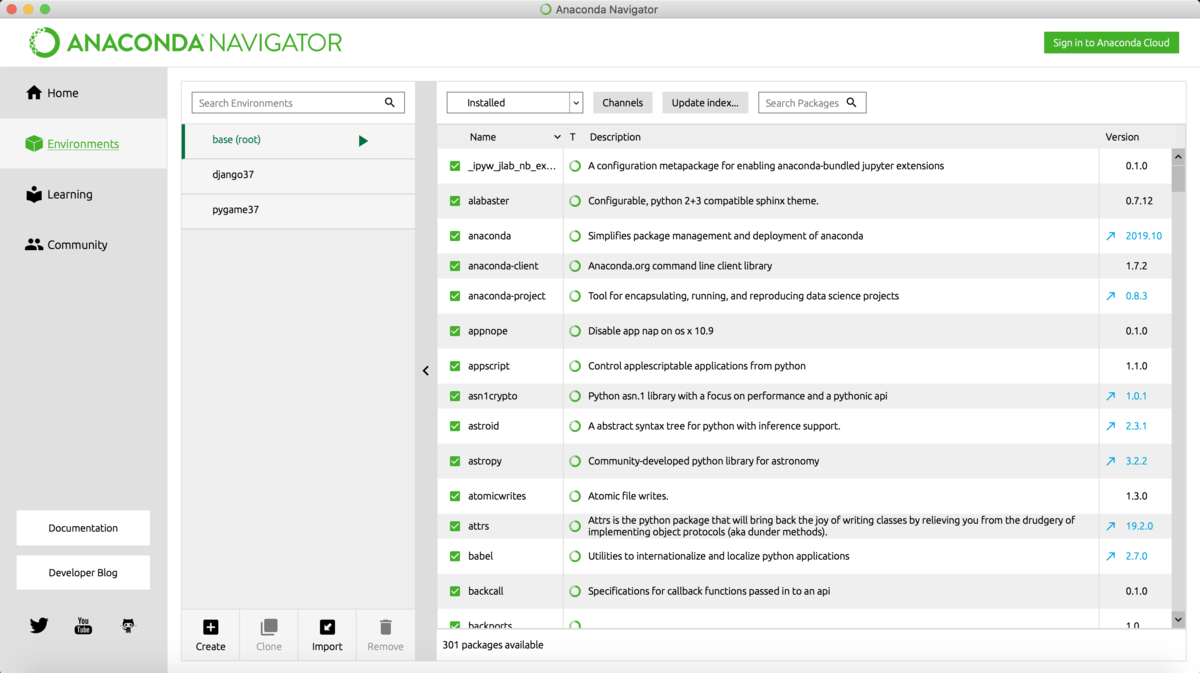Toggle the _ipyw_jlab_nb_ex package checkbox
Image resolution: width=1200 pixels, height=673 pixels.
pyautogui.click(x=455, y=166)
